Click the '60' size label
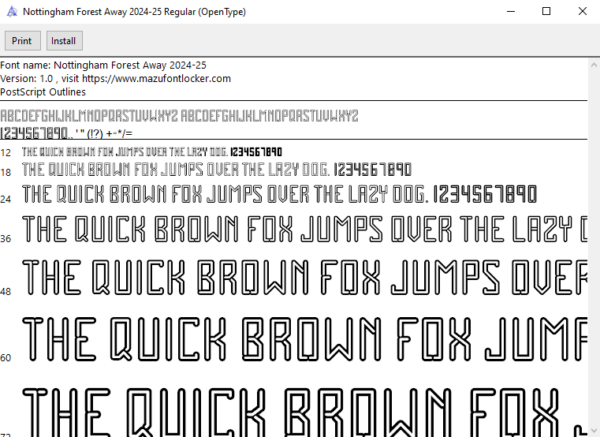Viewport: 600px width, 437px height. click(5, 358)
